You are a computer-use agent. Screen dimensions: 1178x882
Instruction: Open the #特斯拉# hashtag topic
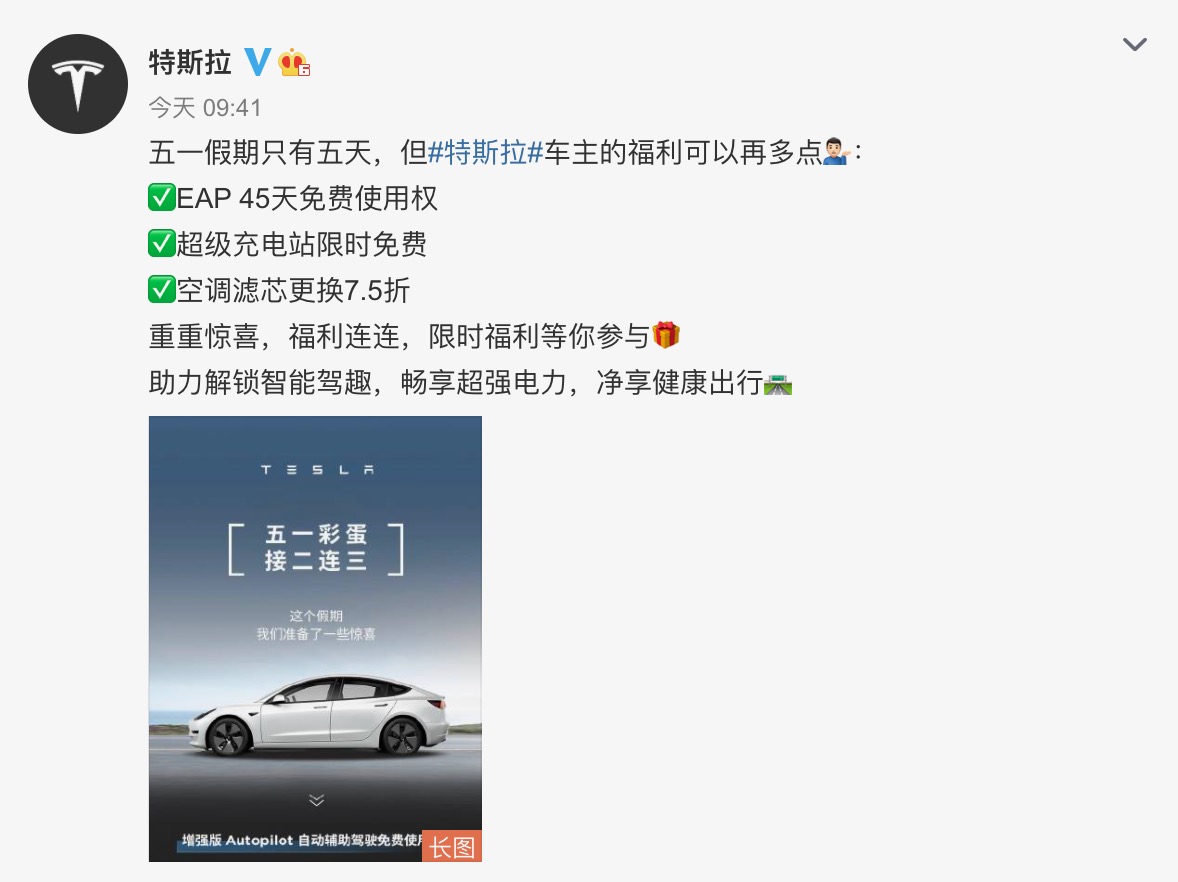click(485, 153)
